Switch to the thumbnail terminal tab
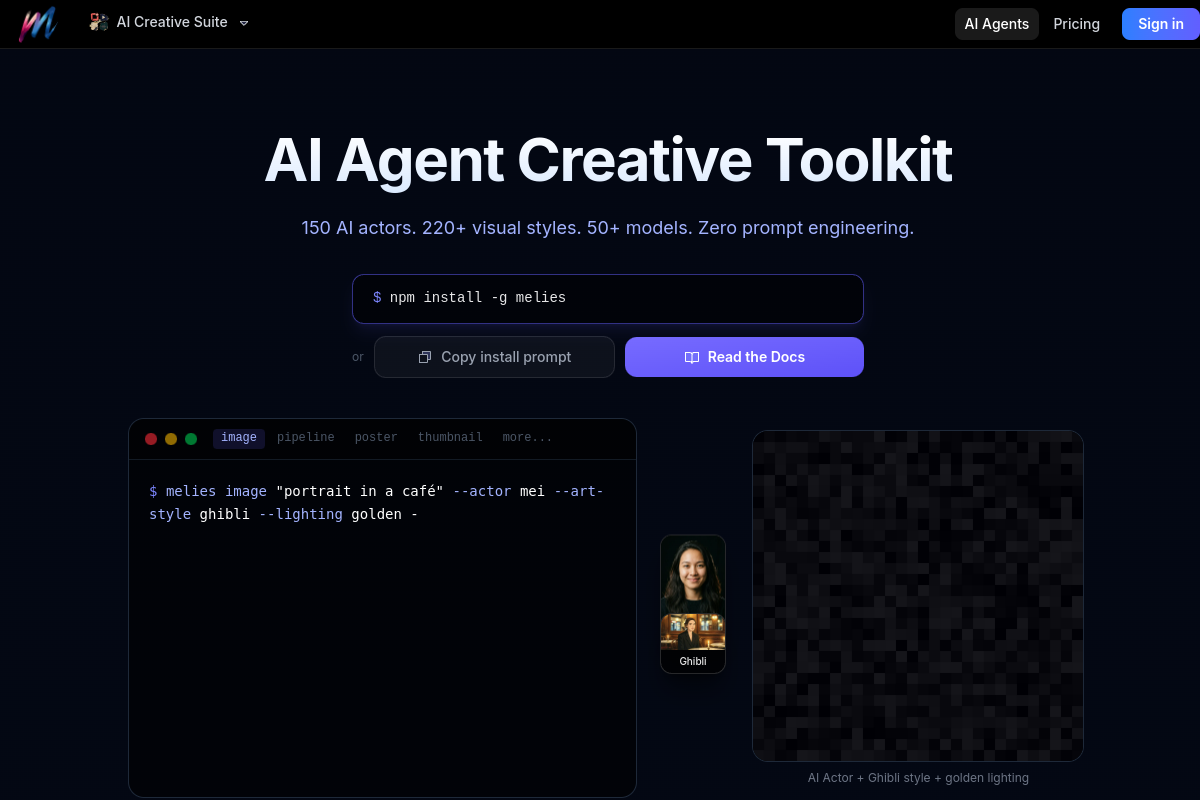1200x800 pixels. click(x=450, y=438)
